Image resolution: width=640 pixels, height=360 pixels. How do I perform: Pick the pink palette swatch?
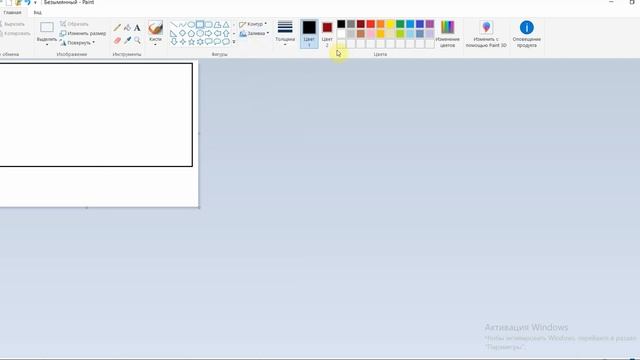pyautogui.click(x=371, y=34)
